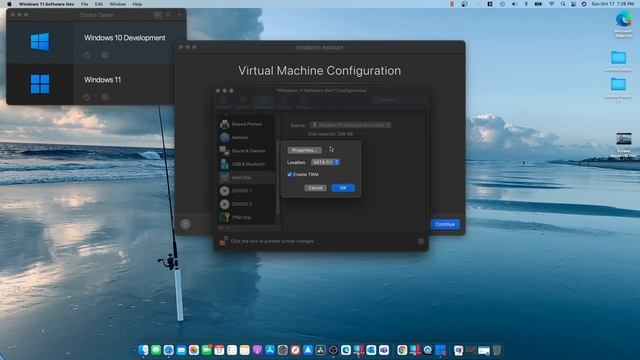Click the add device plus button
This screenshot has height=360, width=640.
pos(222,228)
